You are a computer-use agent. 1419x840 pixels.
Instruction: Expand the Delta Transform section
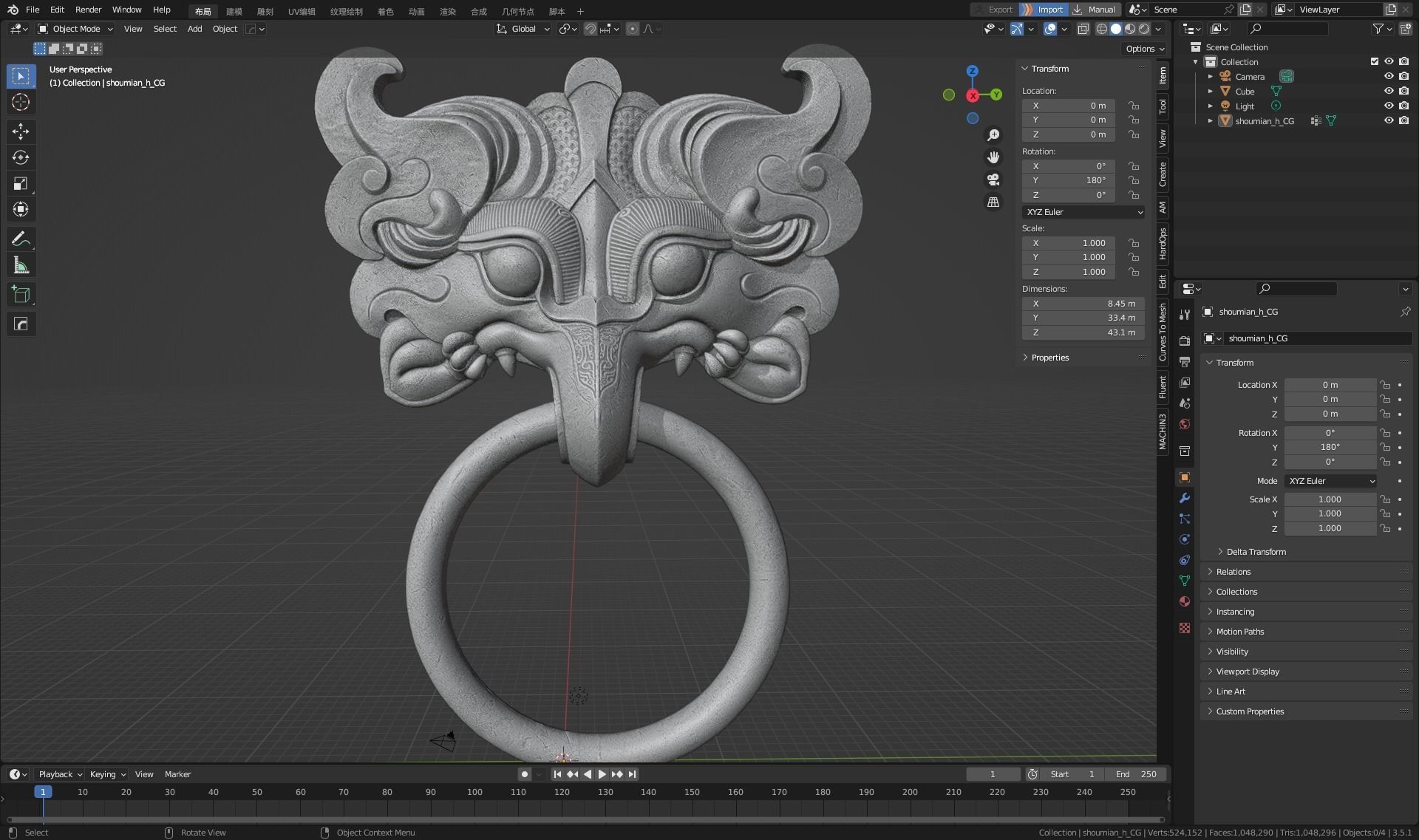[x=1256, y=552]
